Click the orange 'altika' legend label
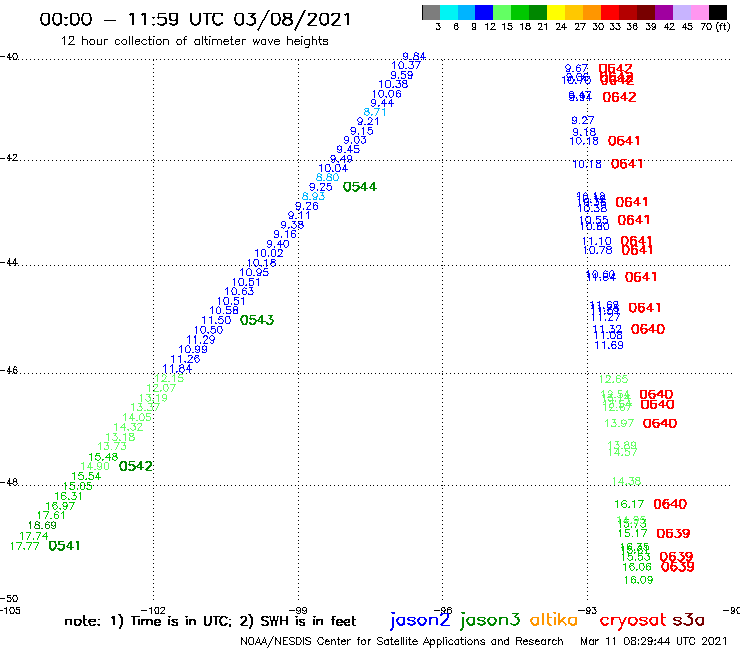 click(x=553, y=619)
